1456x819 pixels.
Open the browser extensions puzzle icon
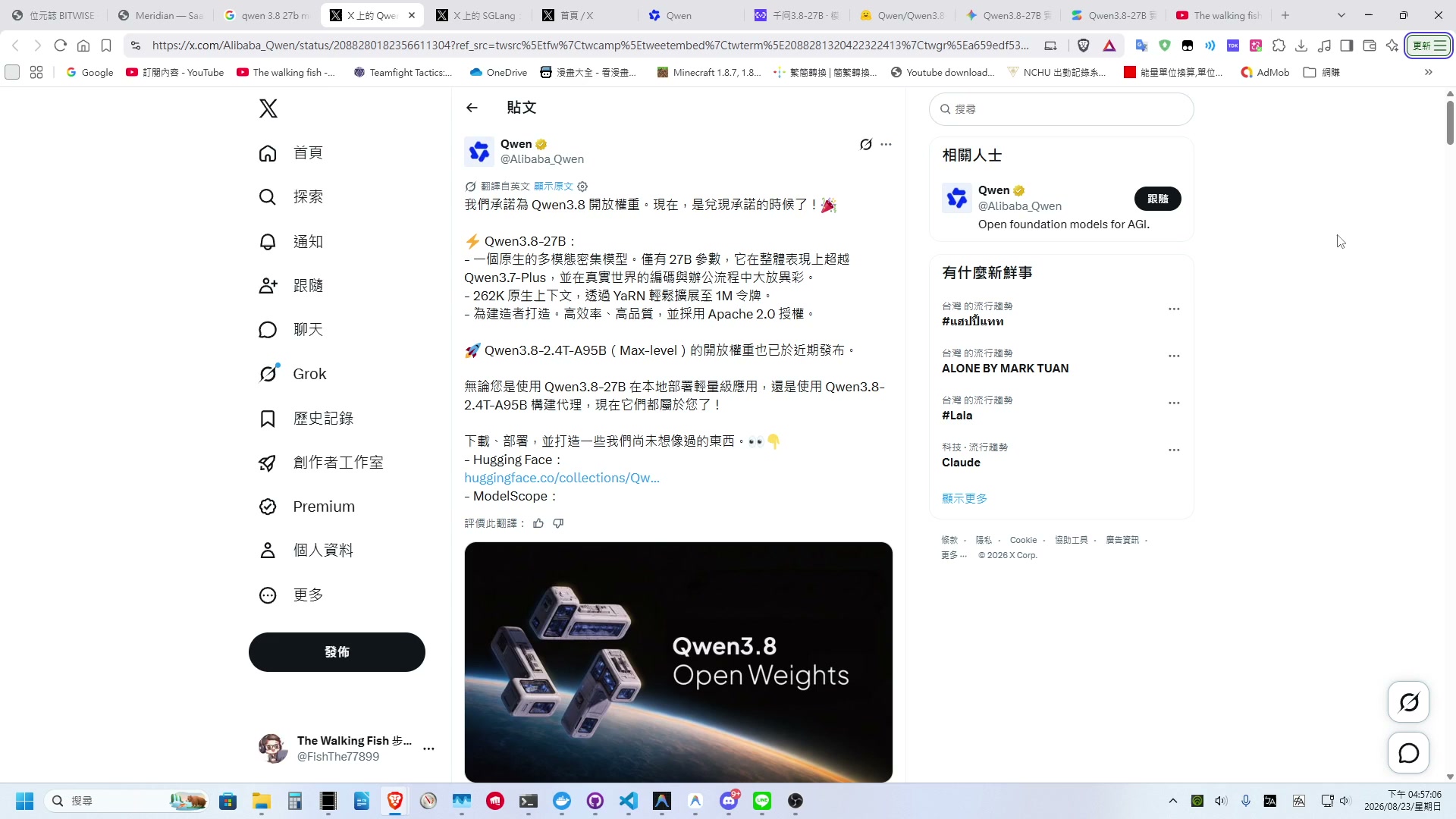tap(1279, 45)
